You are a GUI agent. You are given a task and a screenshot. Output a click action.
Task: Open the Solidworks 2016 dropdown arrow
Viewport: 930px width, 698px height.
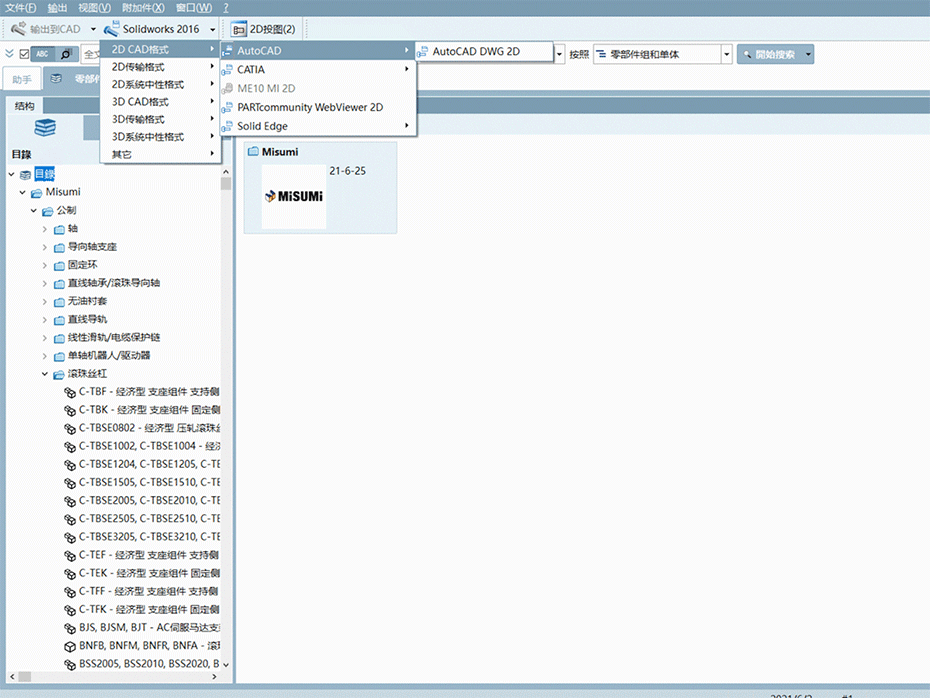click(x=212, y=29)
